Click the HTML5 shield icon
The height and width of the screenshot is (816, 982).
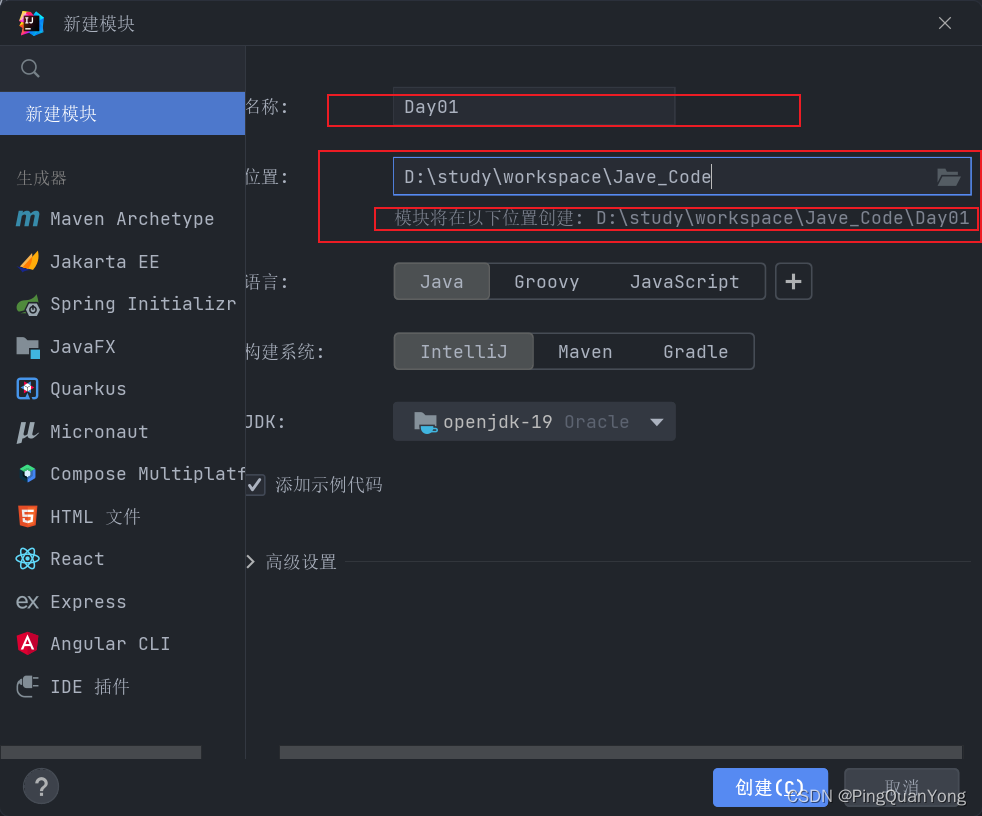(28, 517)
